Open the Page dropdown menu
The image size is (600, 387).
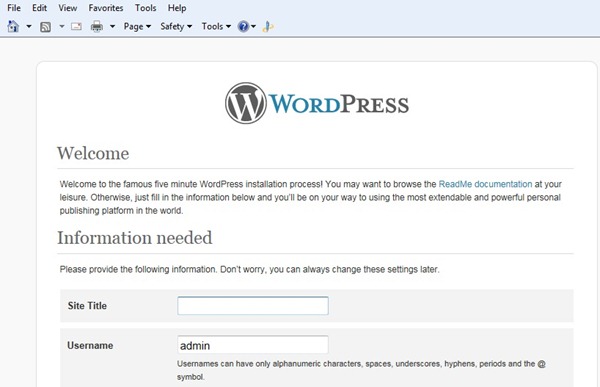click(x=137, y=26)
